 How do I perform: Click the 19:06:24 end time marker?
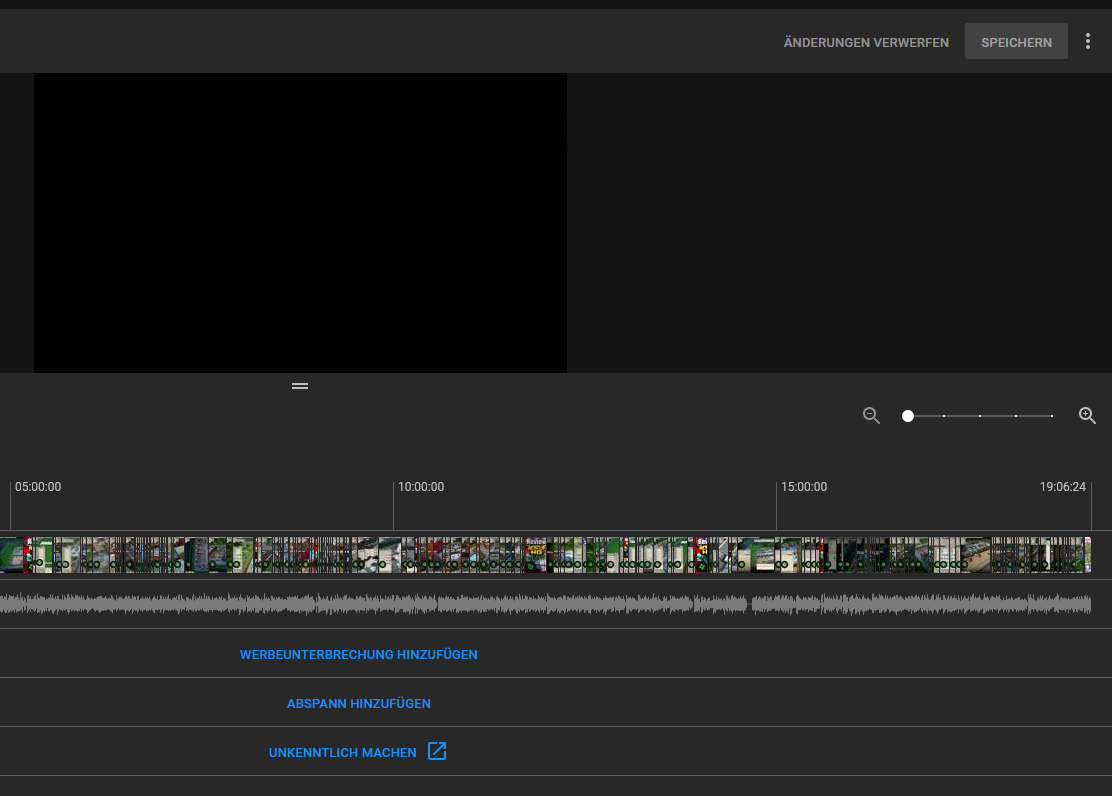pyautogui.click(x=1062, y=487)
